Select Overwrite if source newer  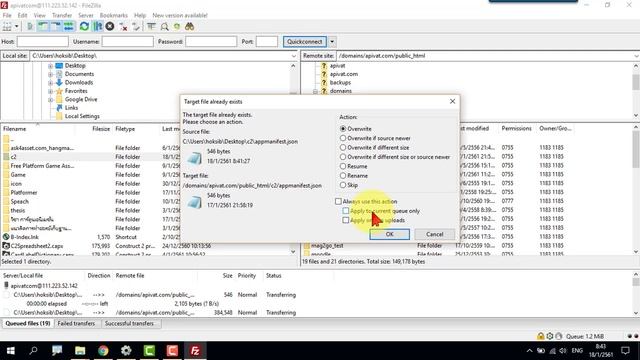(x=343, y=138)
